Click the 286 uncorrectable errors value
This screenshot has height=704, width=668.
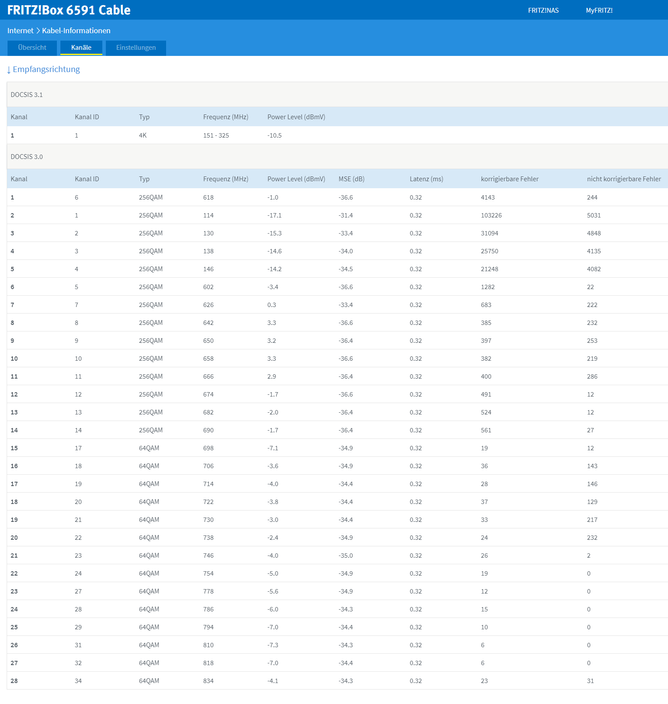click(592, 377)
